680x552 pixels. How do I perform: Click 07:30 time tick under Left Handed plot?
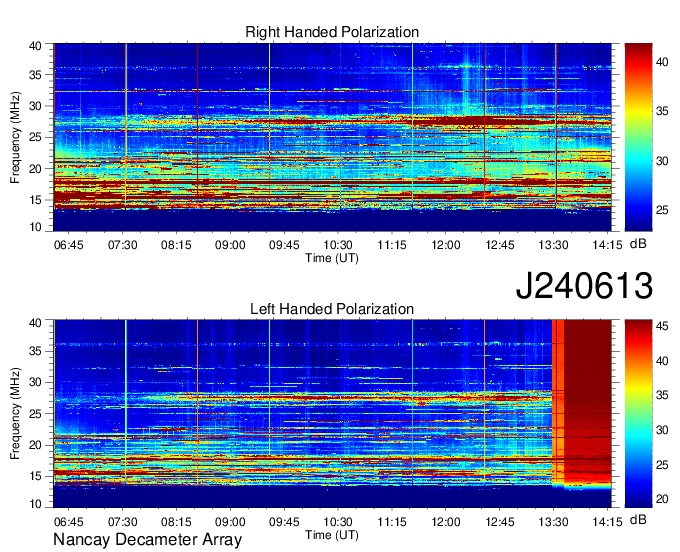tap(122, 522)
